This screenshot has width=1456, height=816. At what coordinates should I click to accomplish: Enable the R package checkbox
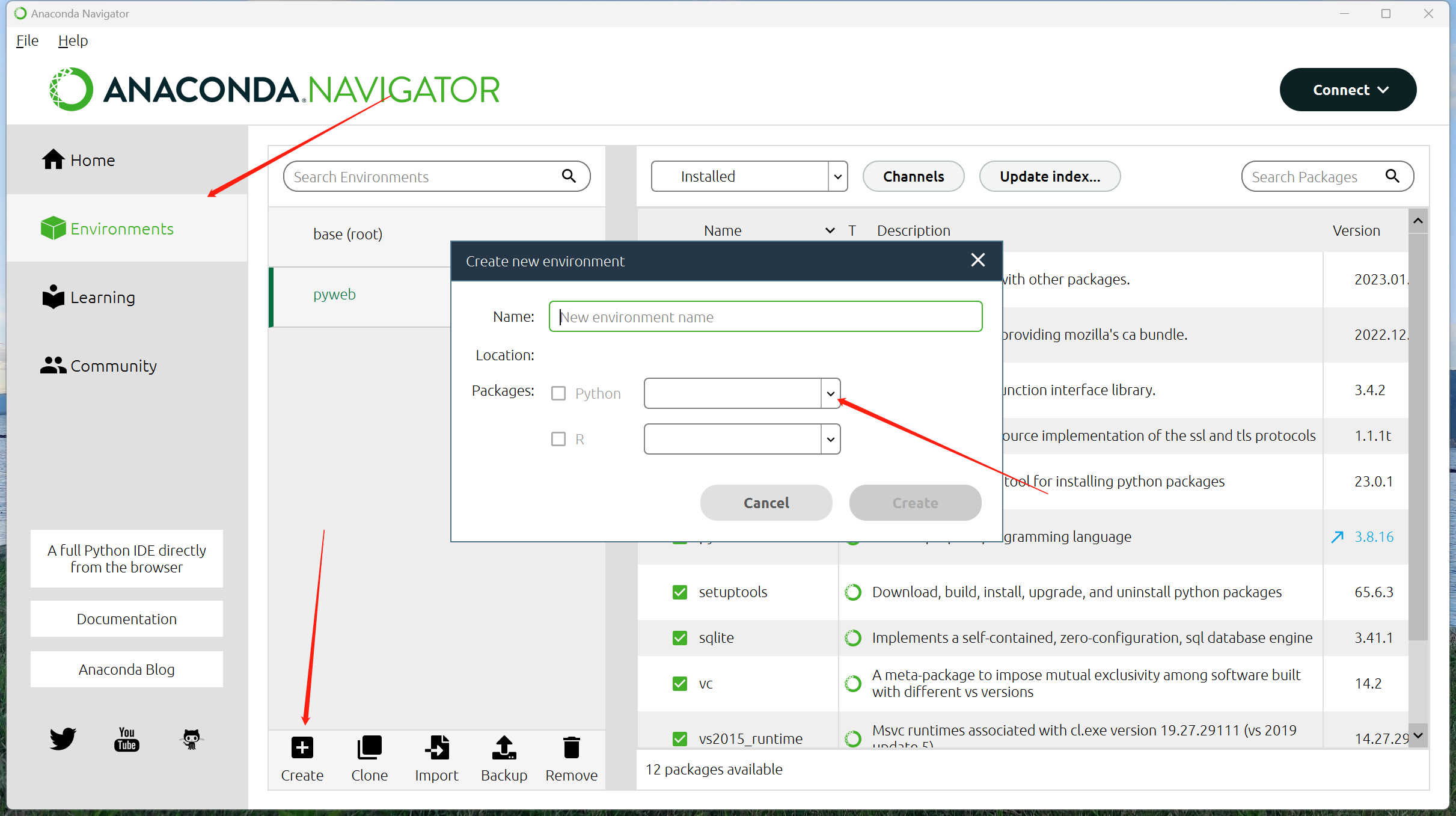point(558,439)
